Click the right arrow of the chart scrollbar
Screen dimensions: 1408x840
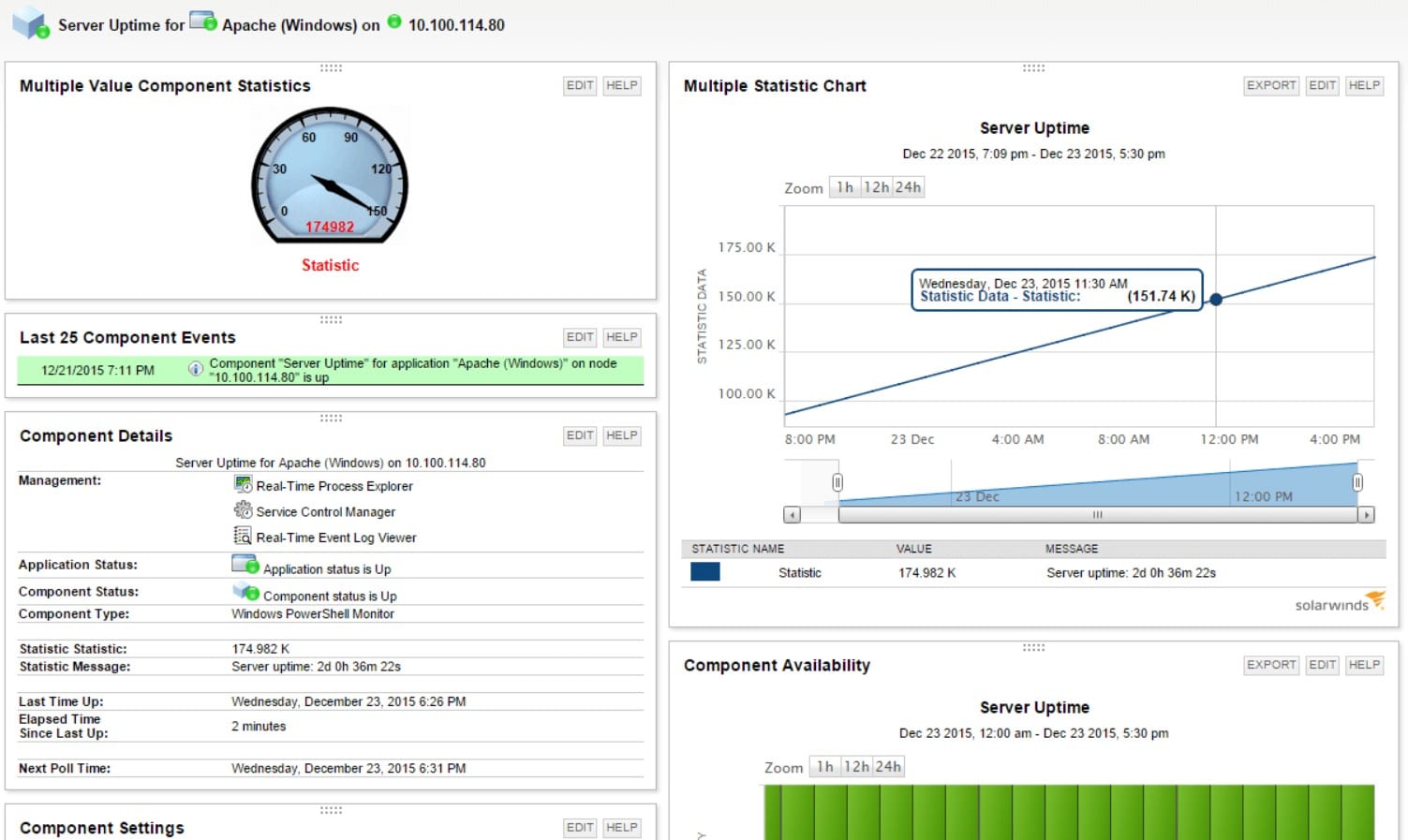coord(1367,514)
